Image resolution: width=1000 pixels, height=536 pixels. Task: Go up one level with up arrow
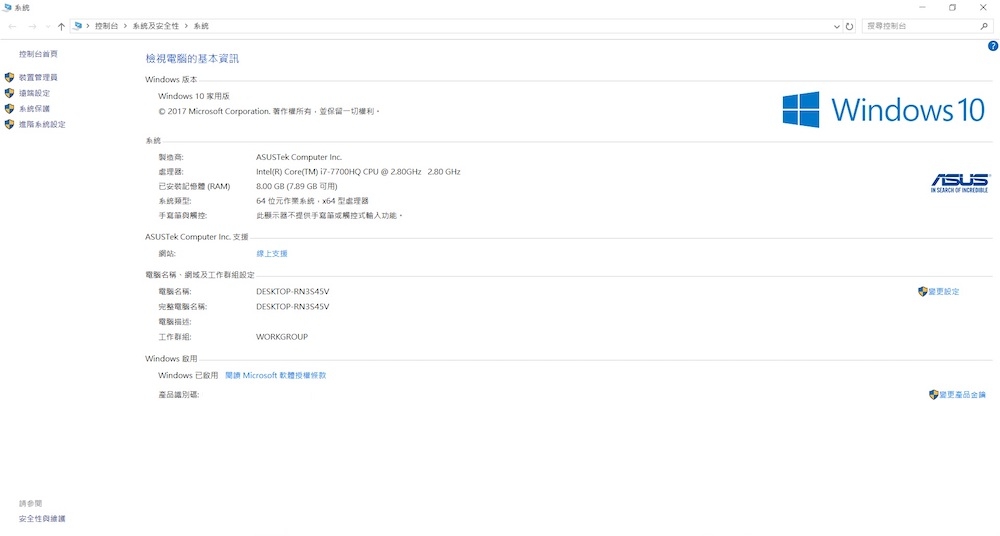pyautogui.click(x=61, y=26)
